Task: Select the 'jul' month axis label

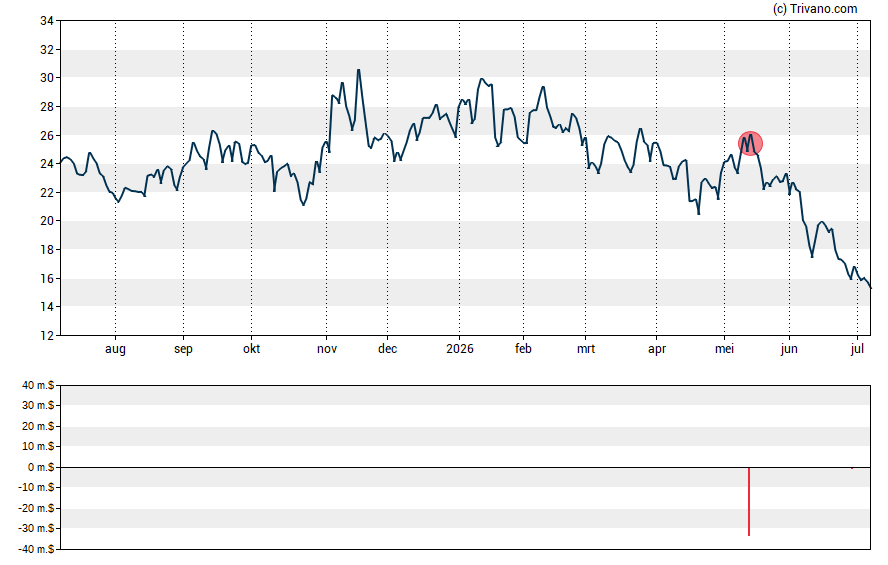Action: [857, 349]
